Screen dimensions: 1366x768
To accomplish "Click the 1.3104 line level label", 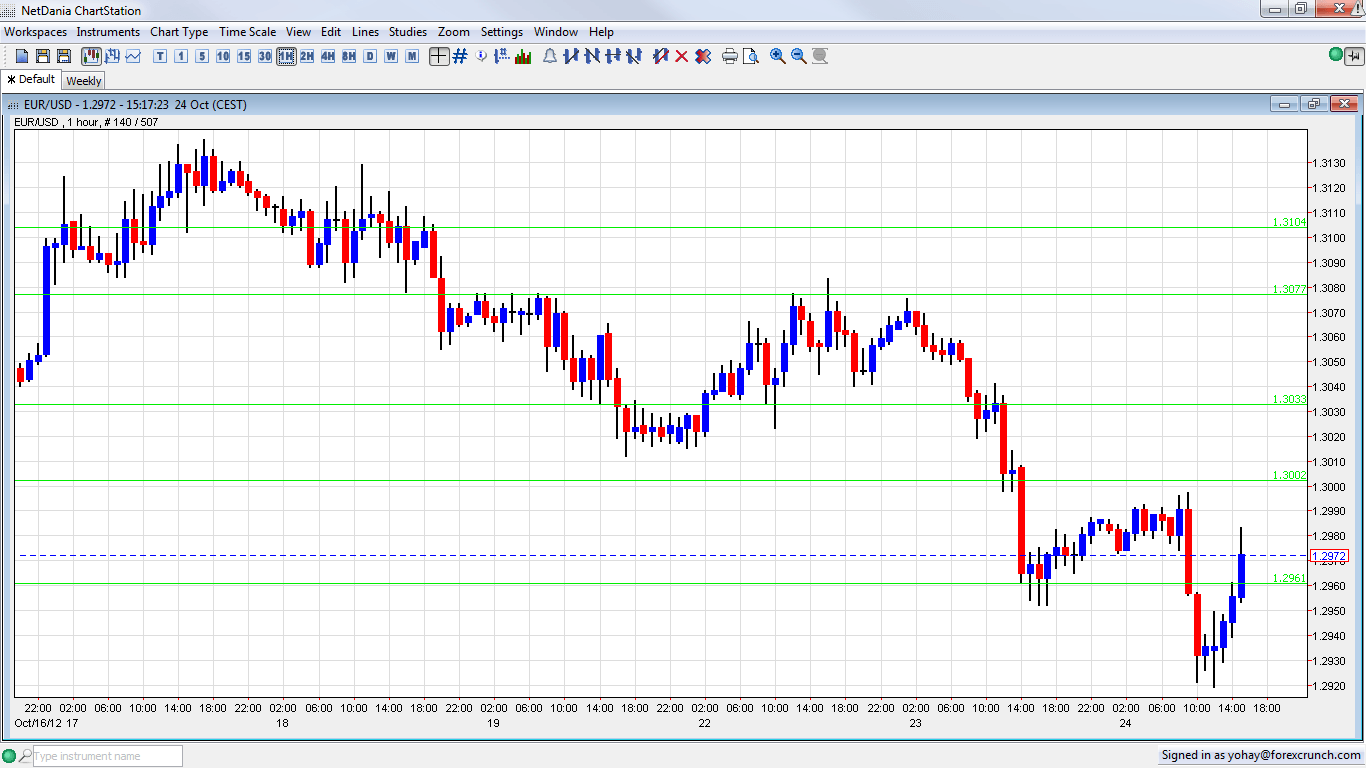I will 1290,222.
